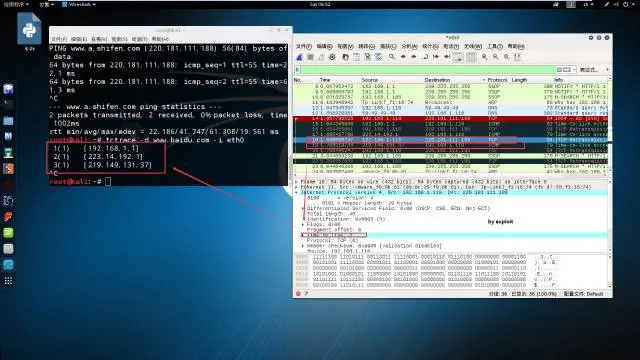The width and height of the screenshot is (640, 360).
Task: Open the Wireshark app menu in top bar
Action: click(x=79, y=4)
